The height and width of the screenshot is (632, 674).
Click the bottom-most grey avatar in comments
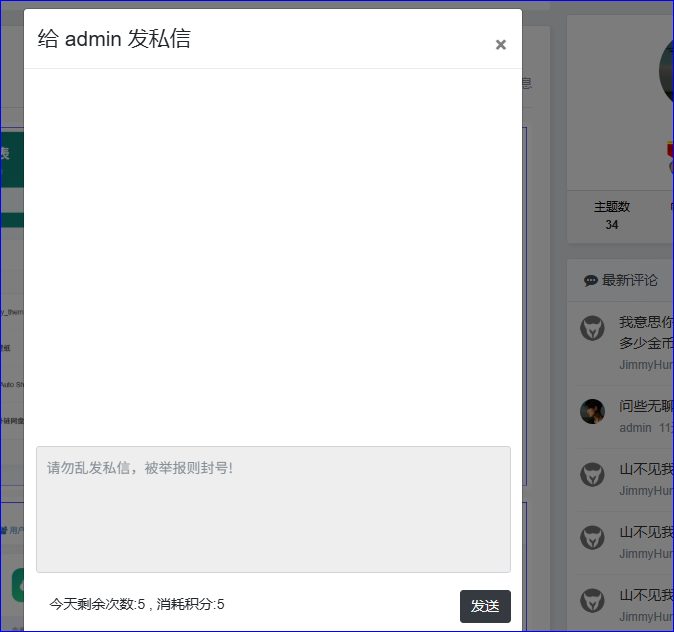click(593, 600)
